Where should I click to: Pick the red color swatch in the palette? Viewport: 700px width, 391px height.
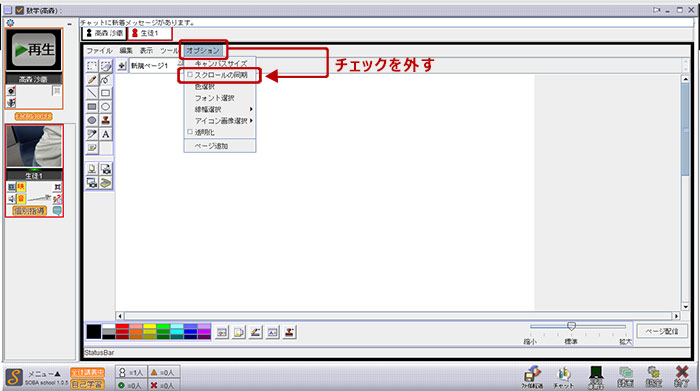pyautogui.click(x=122, y=327)
